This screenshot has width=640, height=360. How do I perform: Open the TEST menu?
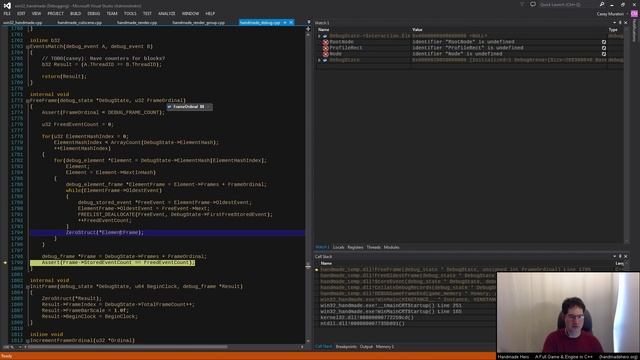coord(147,13)
